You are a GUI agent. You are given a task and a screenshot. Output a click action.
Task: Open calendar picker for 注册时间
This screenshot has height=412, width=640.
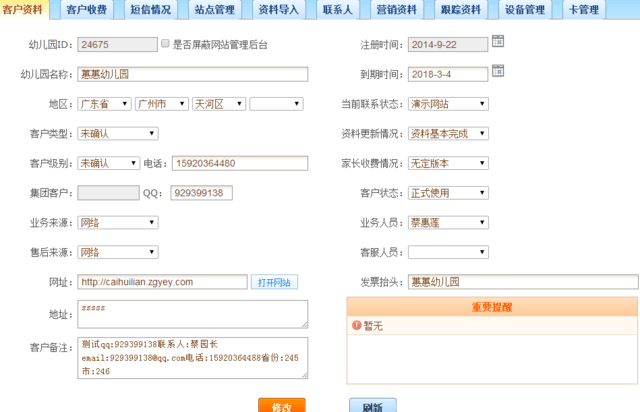coord(498,41)
